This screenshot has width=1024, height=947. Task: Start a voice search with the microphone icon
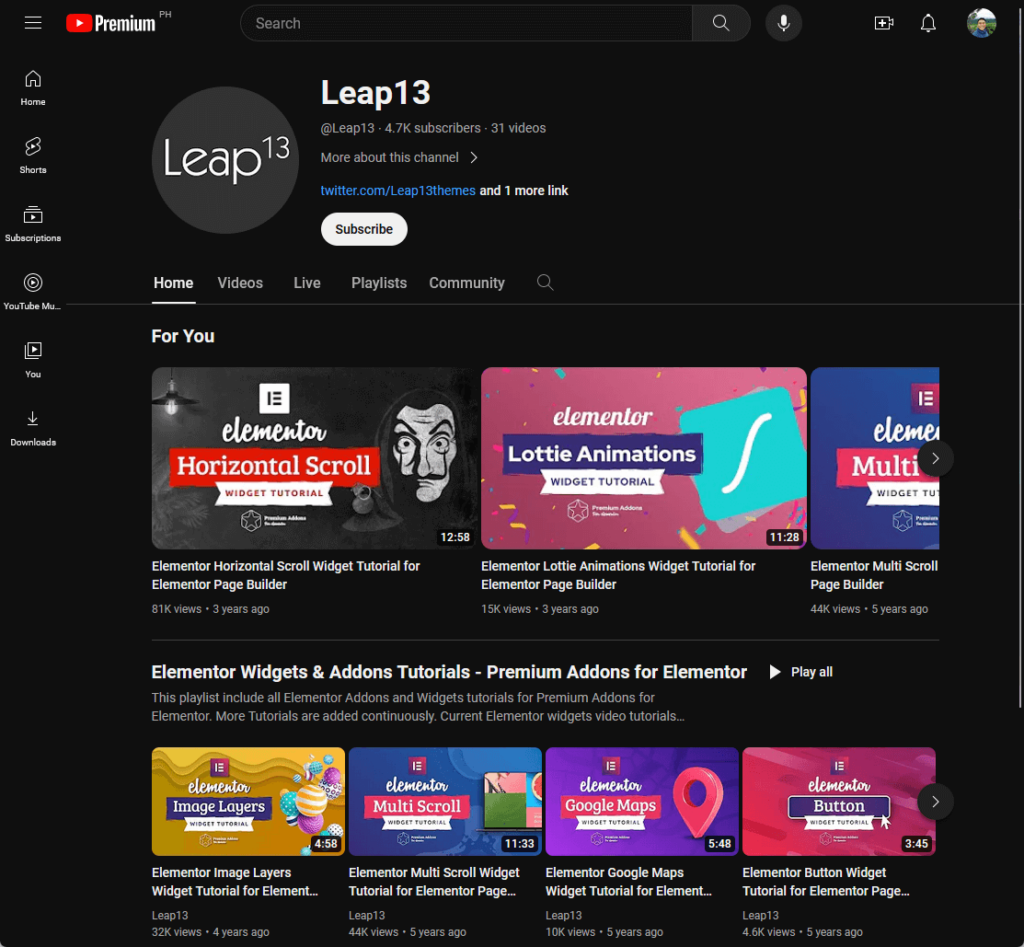click(x=783, y=22)
